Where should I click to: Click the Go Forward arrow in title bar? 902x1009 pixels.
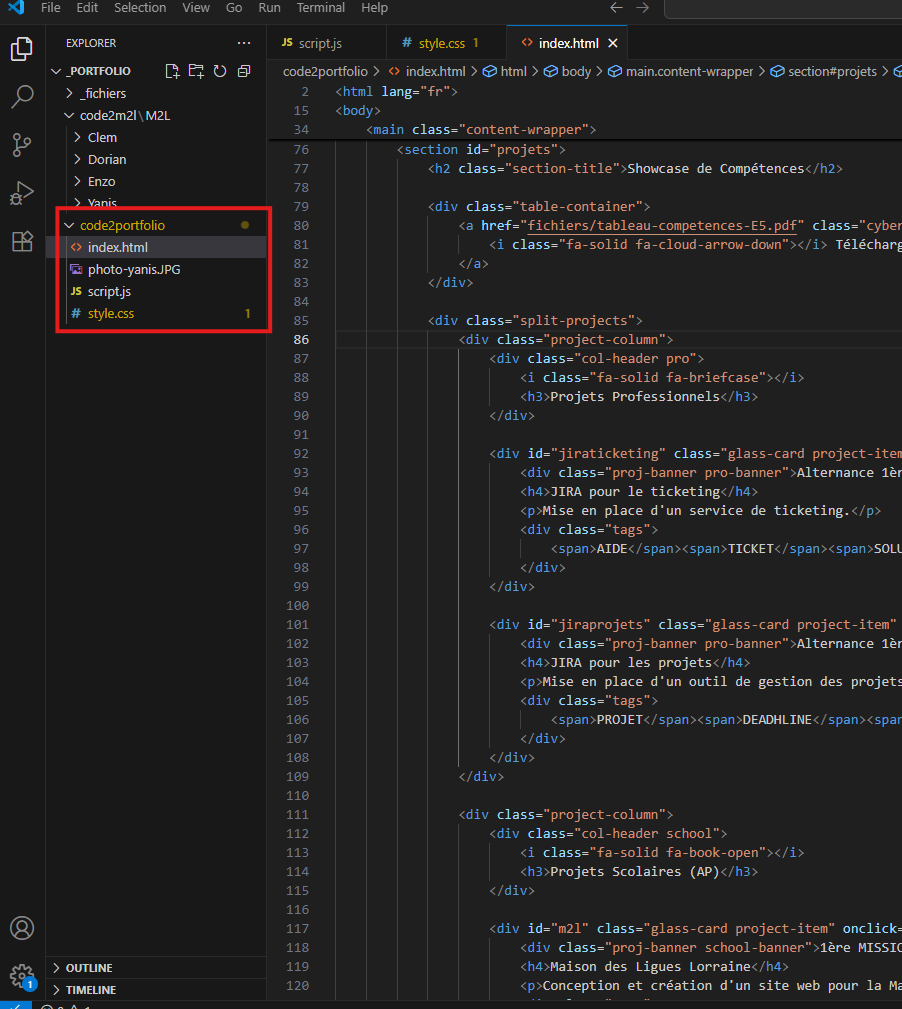(x=642, y=8)
